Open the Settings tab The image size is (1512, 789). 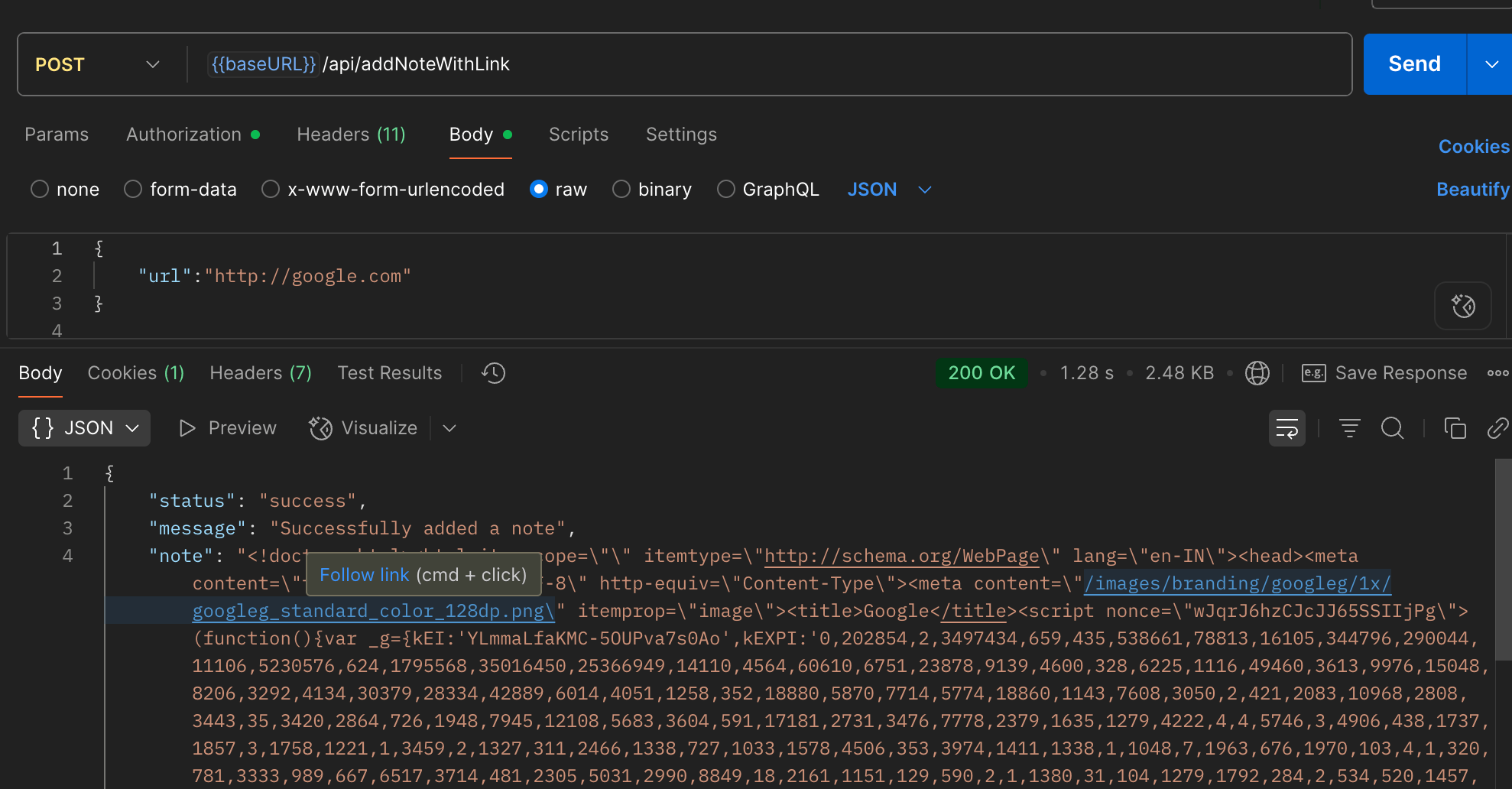[681, 135]
